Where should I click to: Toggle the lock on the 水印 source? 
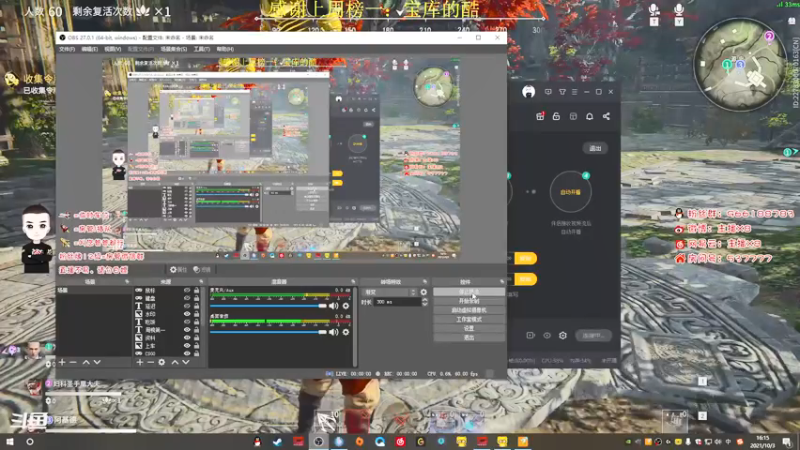point(196,314)
